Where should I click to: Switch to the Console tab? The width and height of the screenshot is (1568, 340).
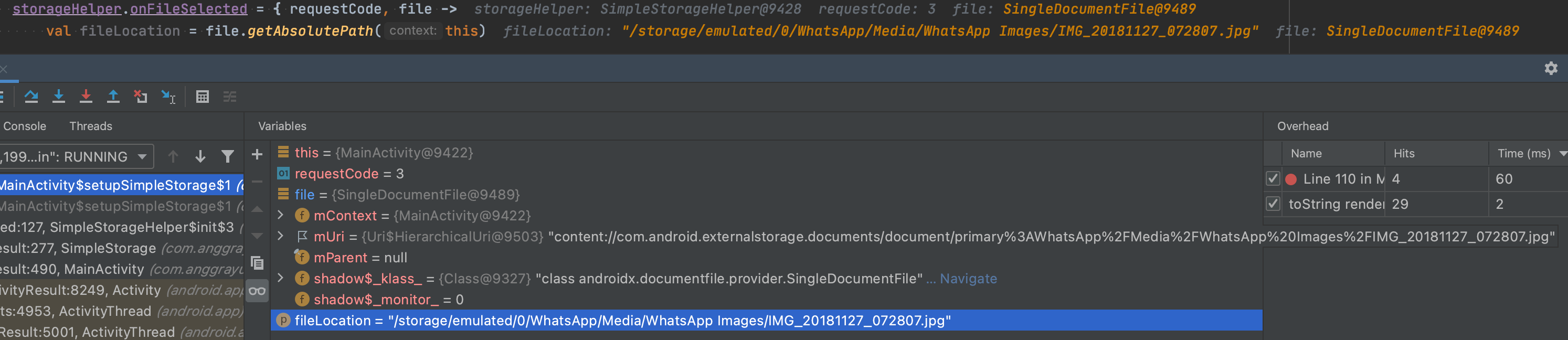(x=25, y=126)
